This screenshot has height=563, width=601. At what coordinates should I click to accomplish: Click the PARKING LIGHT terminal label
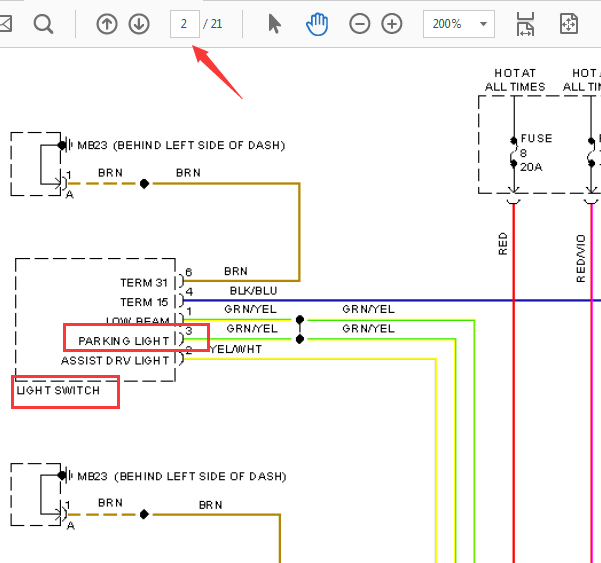click(123, 341)
